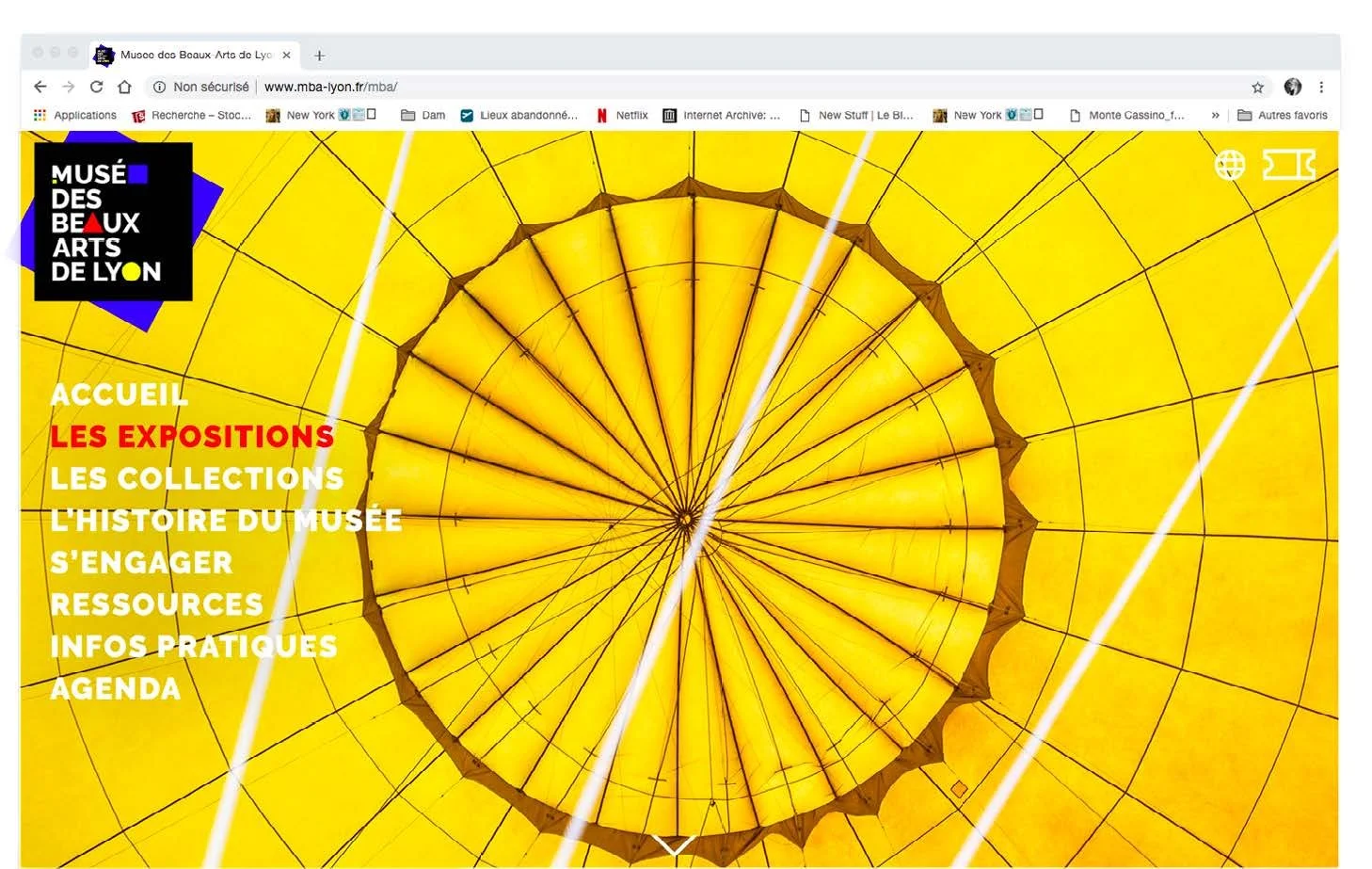Click the browser back arrow
Image resolution: width=1372 pixels, height=869 pixels.
tap(40, 87)
